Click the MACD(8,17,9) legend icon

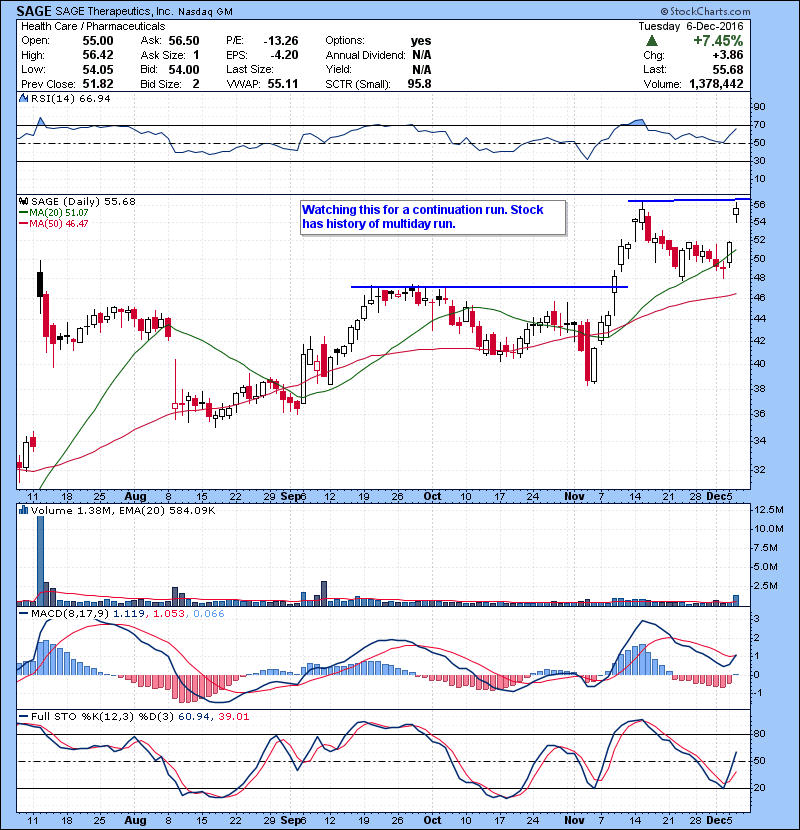tap(22, 611)
